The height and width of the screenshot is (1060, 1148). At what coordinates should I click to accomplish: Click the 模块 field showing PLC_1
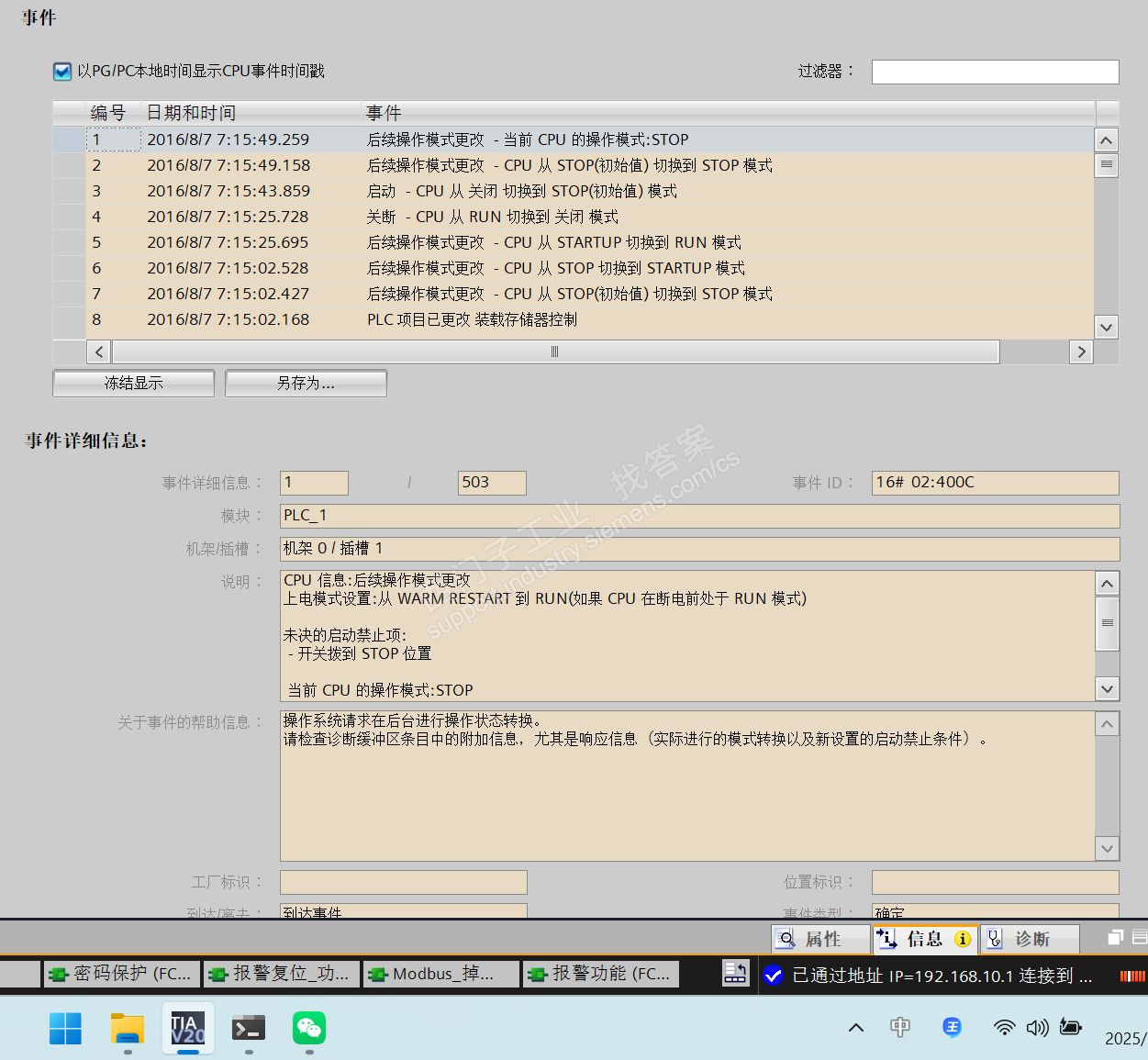pyautogui.click(x=699, y=516)
